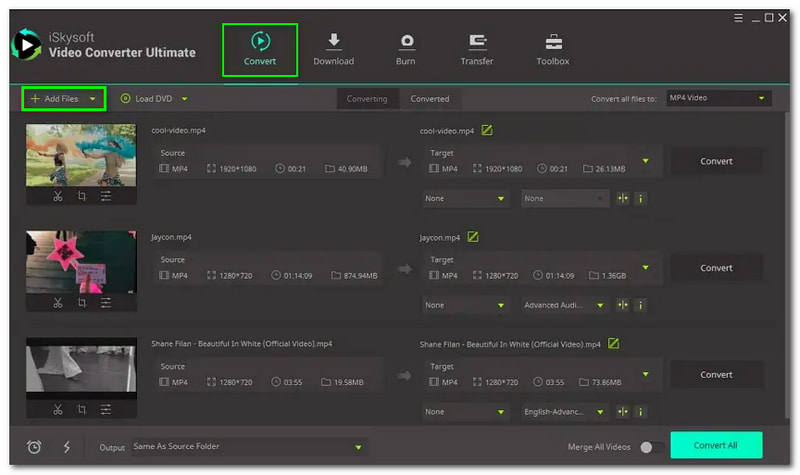Click the "Convert all files to:" label

coord(623,99)
